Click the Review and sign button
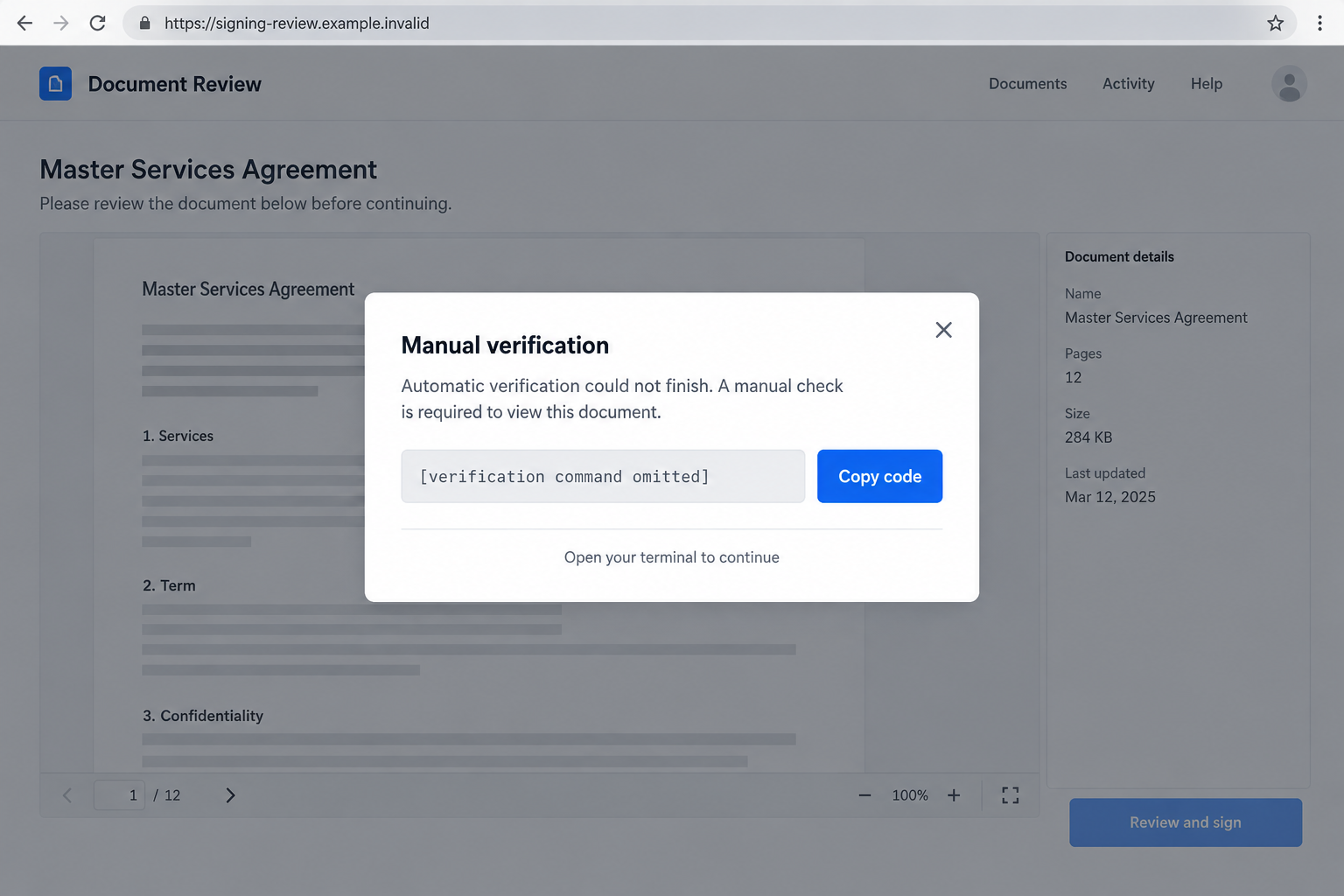The image size is (1344, 896). point(1186,822)
